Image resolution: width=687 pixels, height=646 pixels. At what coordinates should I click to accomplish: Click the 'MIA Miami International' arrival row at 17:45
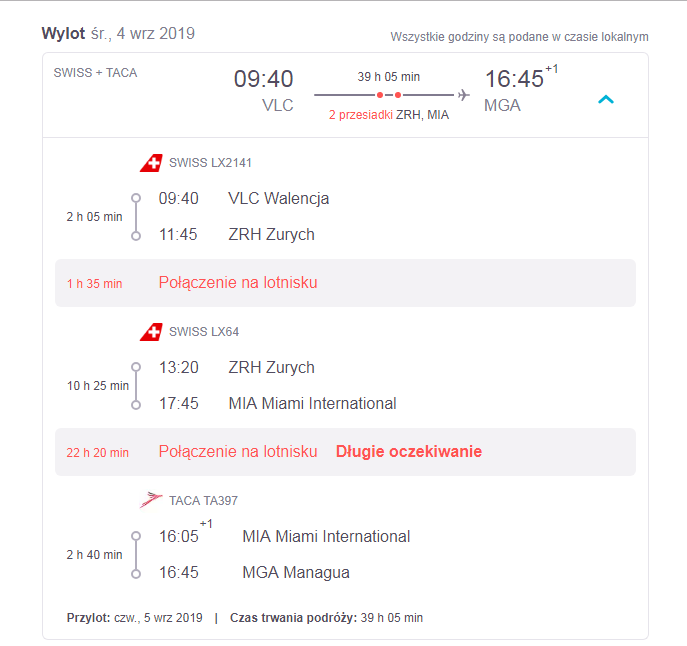click(277, 403)
